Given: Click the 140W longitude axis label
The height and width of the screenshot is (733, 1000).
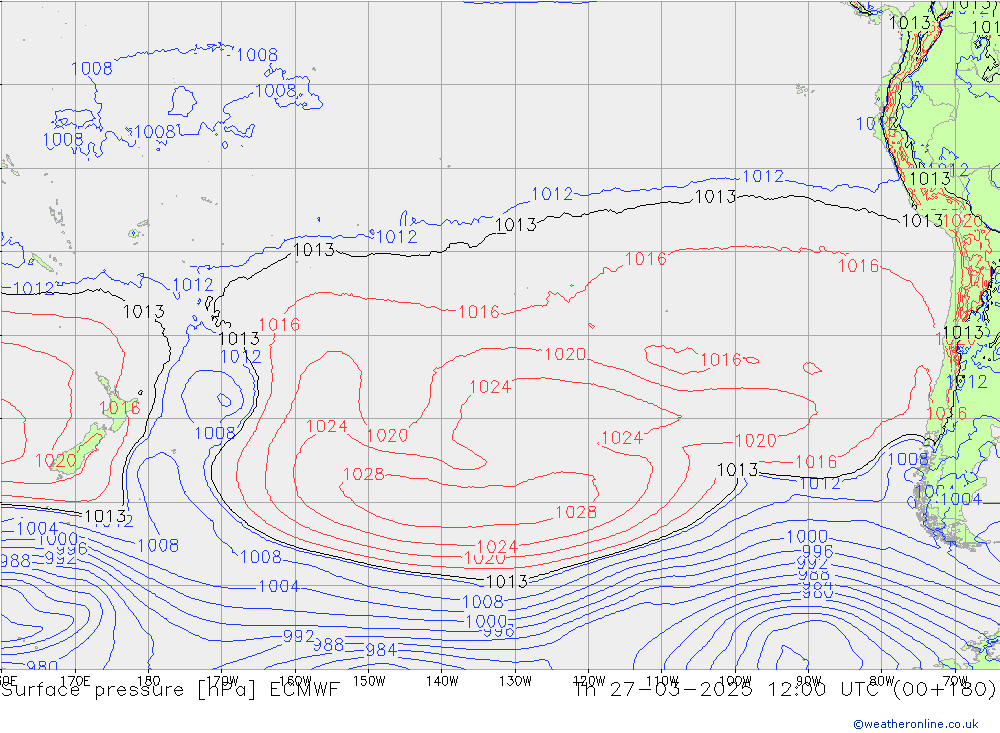Looking at the screenshot, I should [442, 681].
